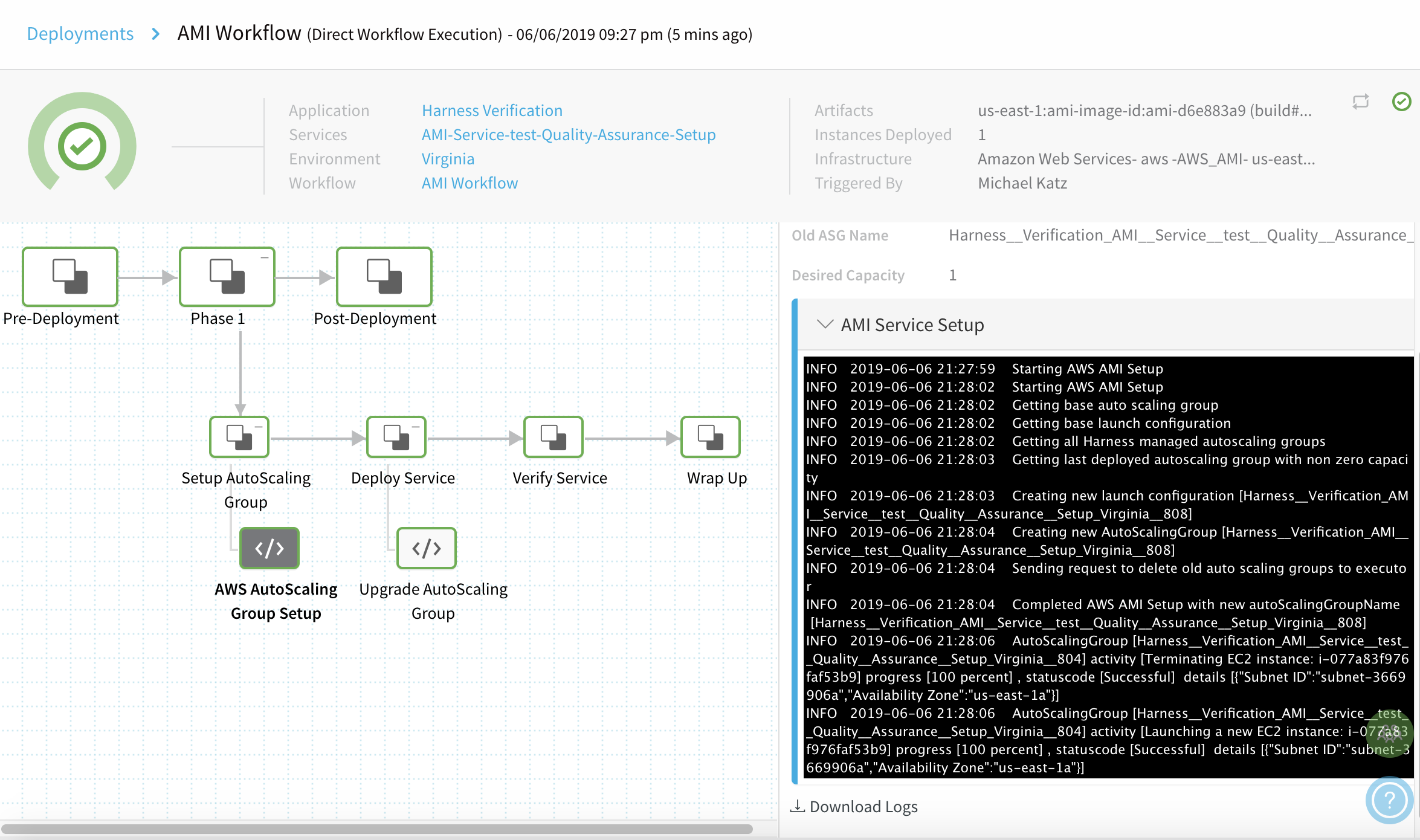Select the Upgrade AutoScaling Group command node

point(427,548)
